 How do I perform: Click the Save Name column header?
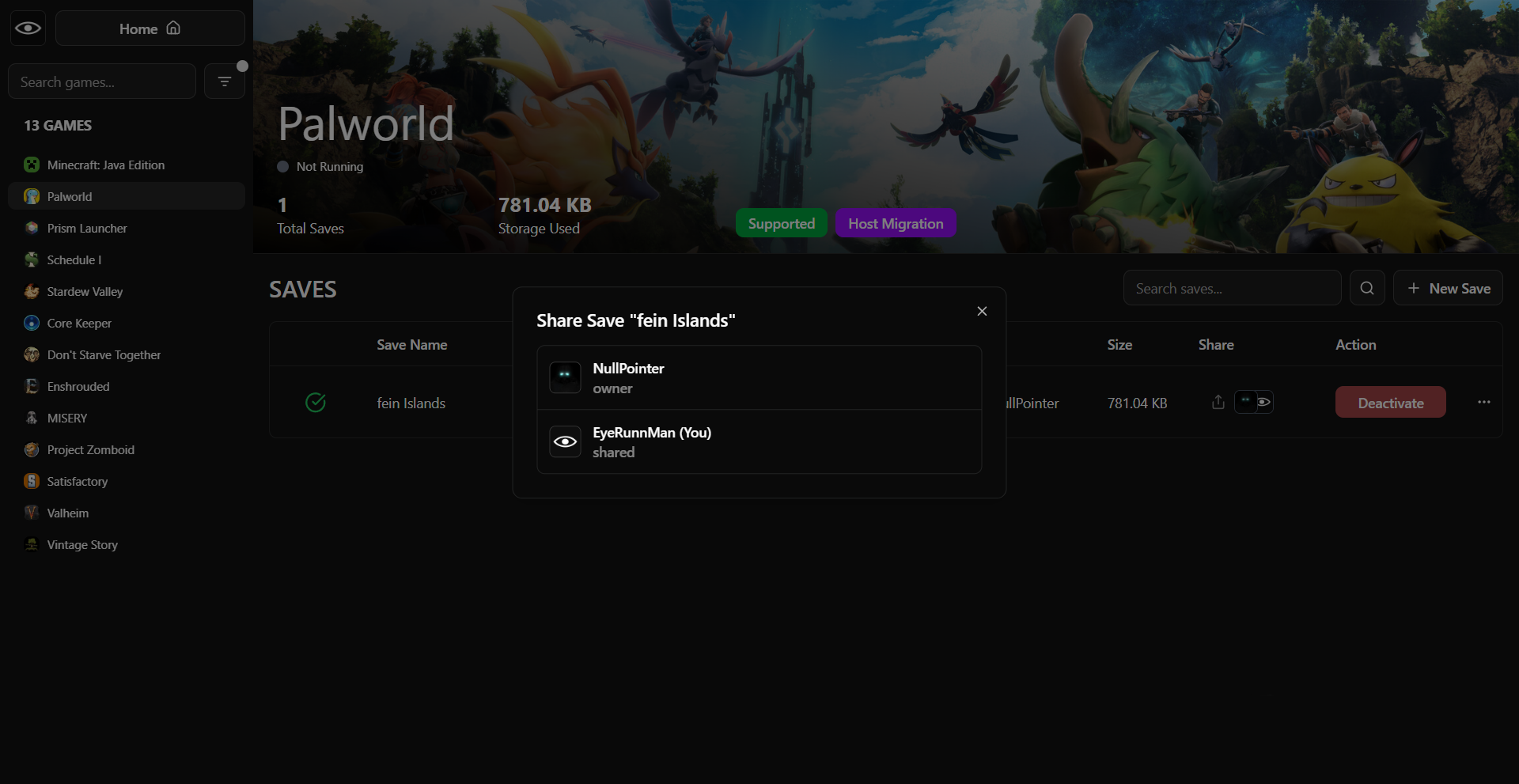(x=412, y=345)
